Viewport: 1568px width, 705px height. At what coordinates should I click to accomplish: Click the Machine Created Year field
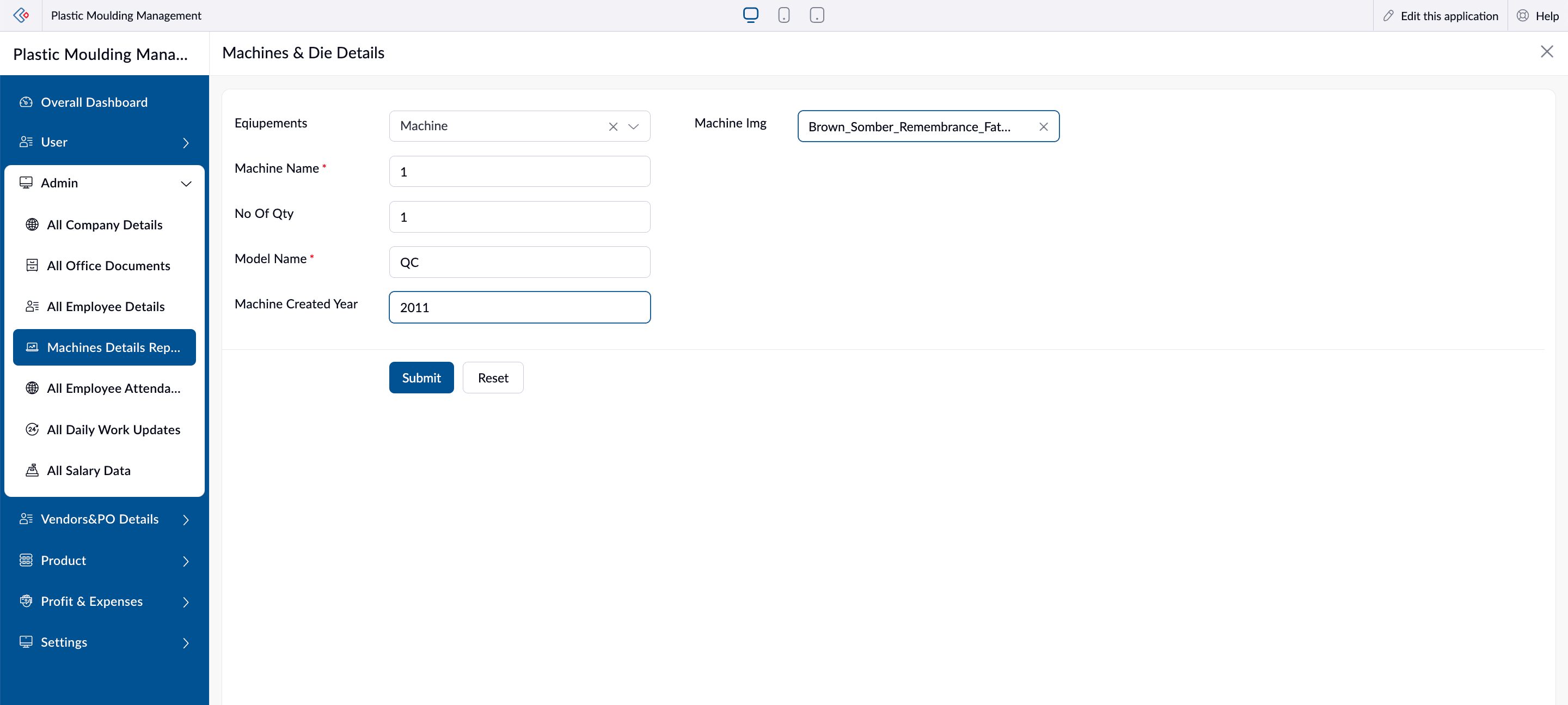[x=519, y=307]
